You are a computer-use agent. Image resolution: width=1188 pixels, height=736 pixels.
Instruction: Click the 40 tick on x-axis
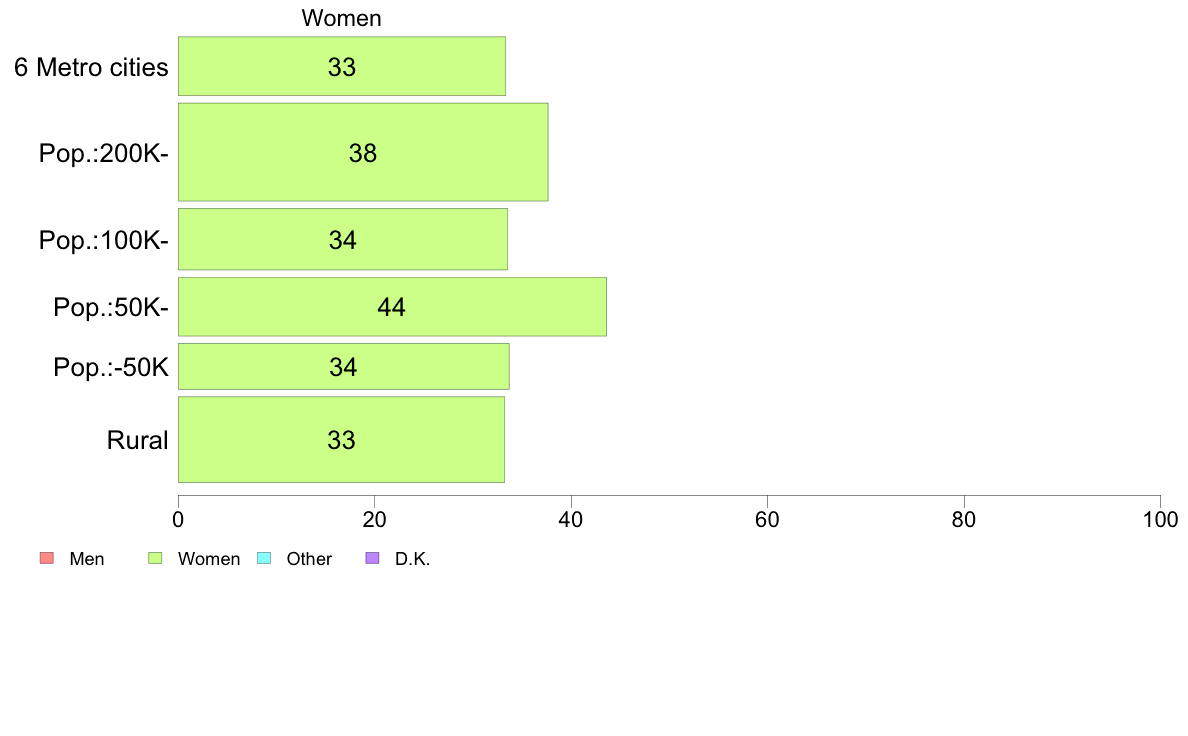[x=571, y=519]
